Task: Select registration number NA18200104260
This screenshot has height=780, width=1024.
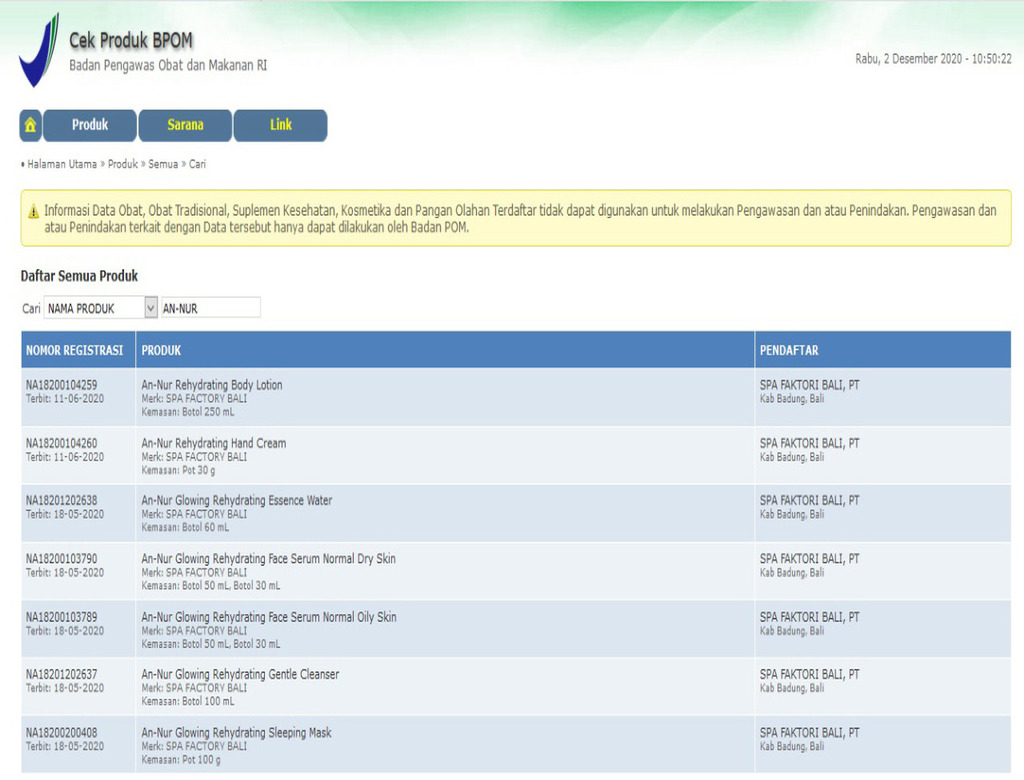Action: pos(61,443)
